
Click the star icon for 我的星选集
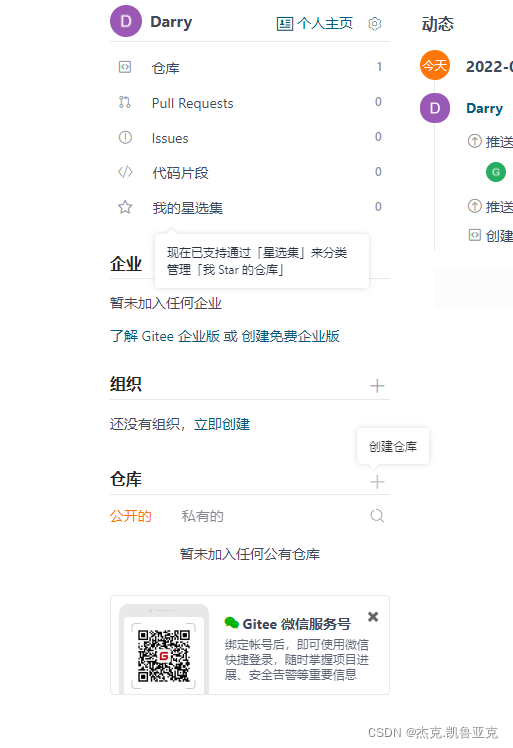coord(125,207)
